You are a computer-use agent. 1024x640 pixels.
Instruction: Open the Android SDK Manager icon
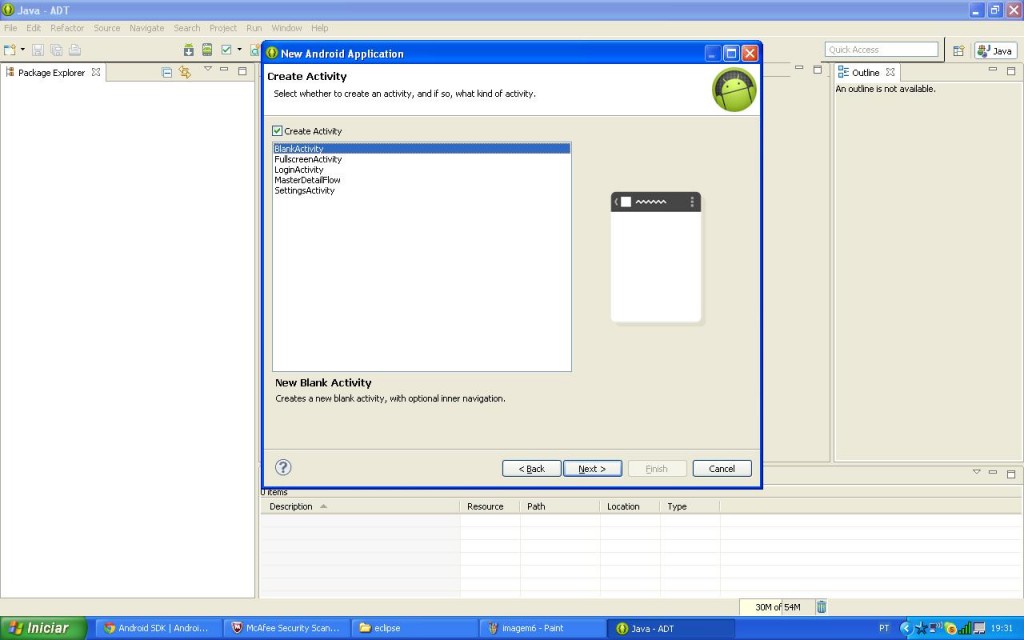tap(188, 50)
